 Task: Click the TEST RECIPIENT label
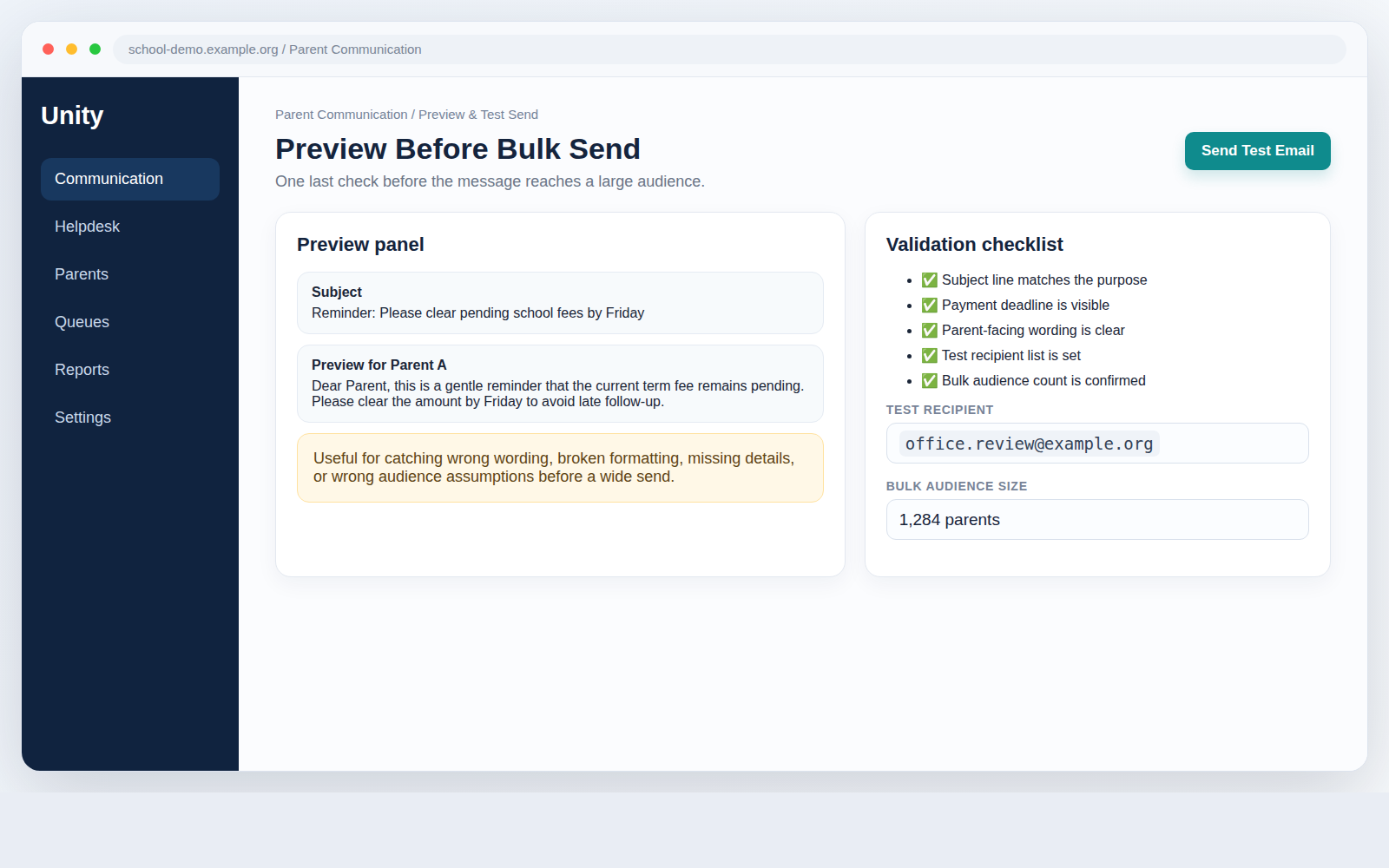(939, 410)
